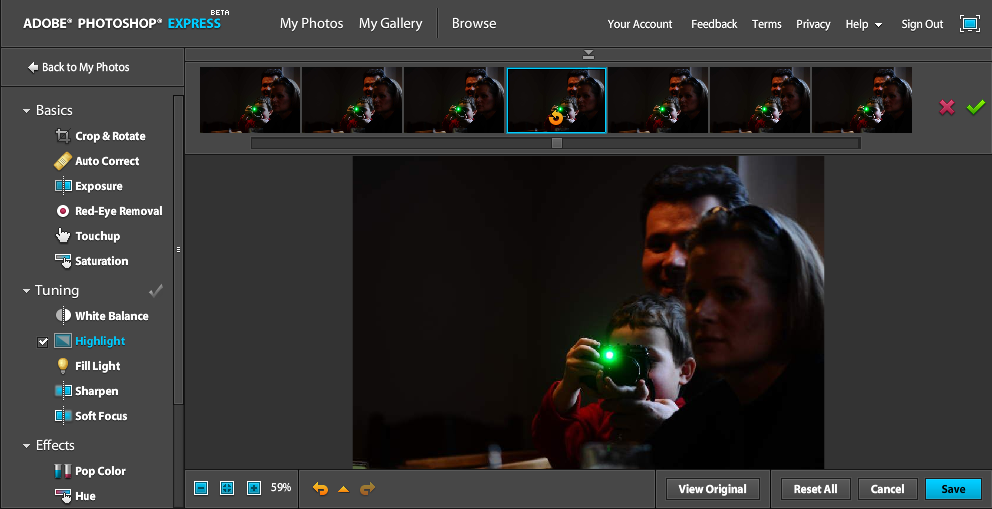Click the undo arrow icon
992x509 pixels.
pos(320,489)
